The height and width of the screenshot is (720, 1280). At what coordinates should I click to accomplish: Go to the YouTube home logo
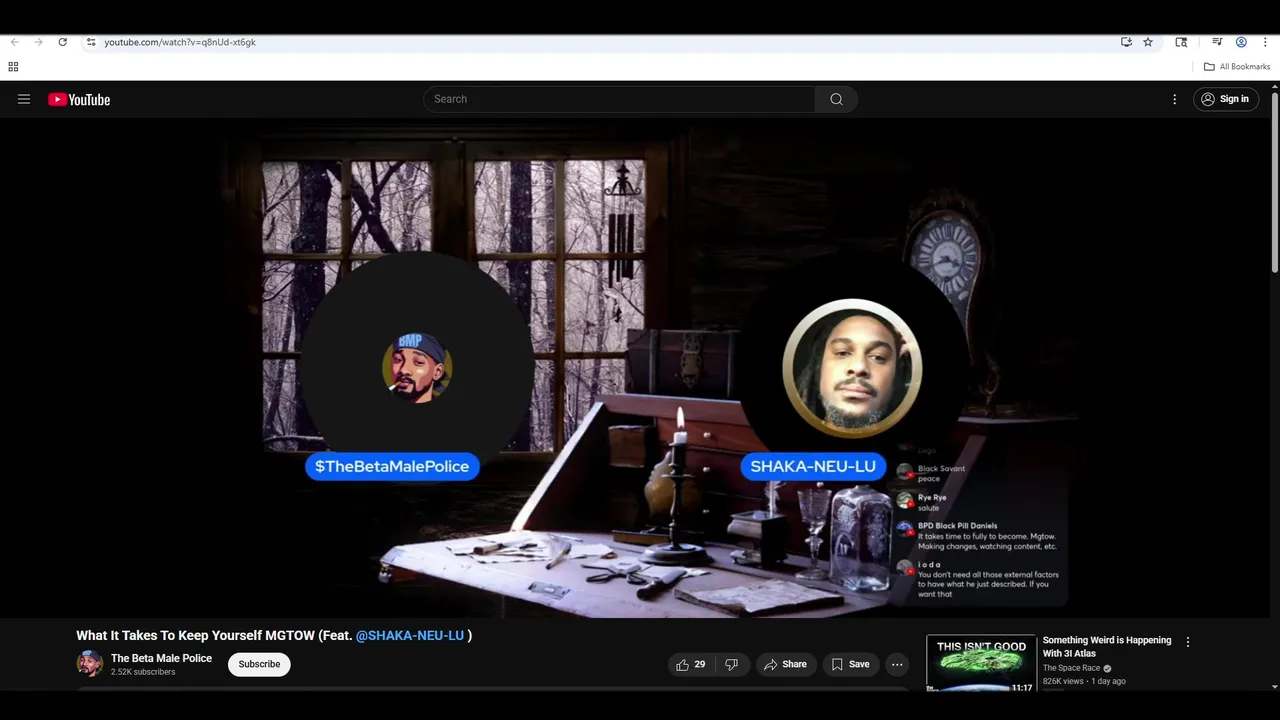(79, 99)
